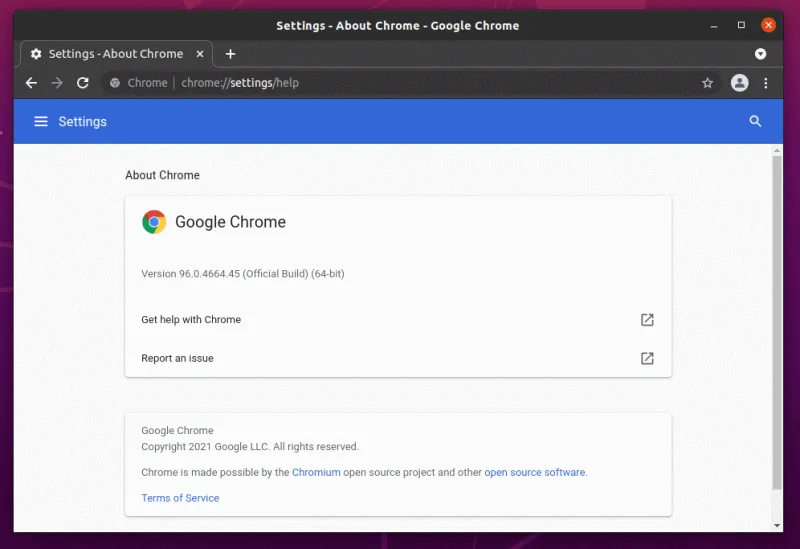The image size is (800, 549).
Task: Select the Report an issue row
Action: tap(178, 358)
